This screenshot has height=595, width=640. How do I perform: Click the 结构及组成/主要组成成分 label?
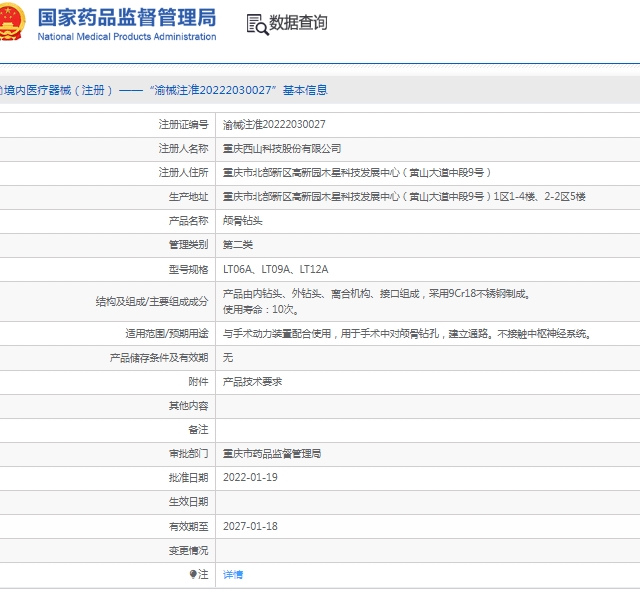(152, 302)
